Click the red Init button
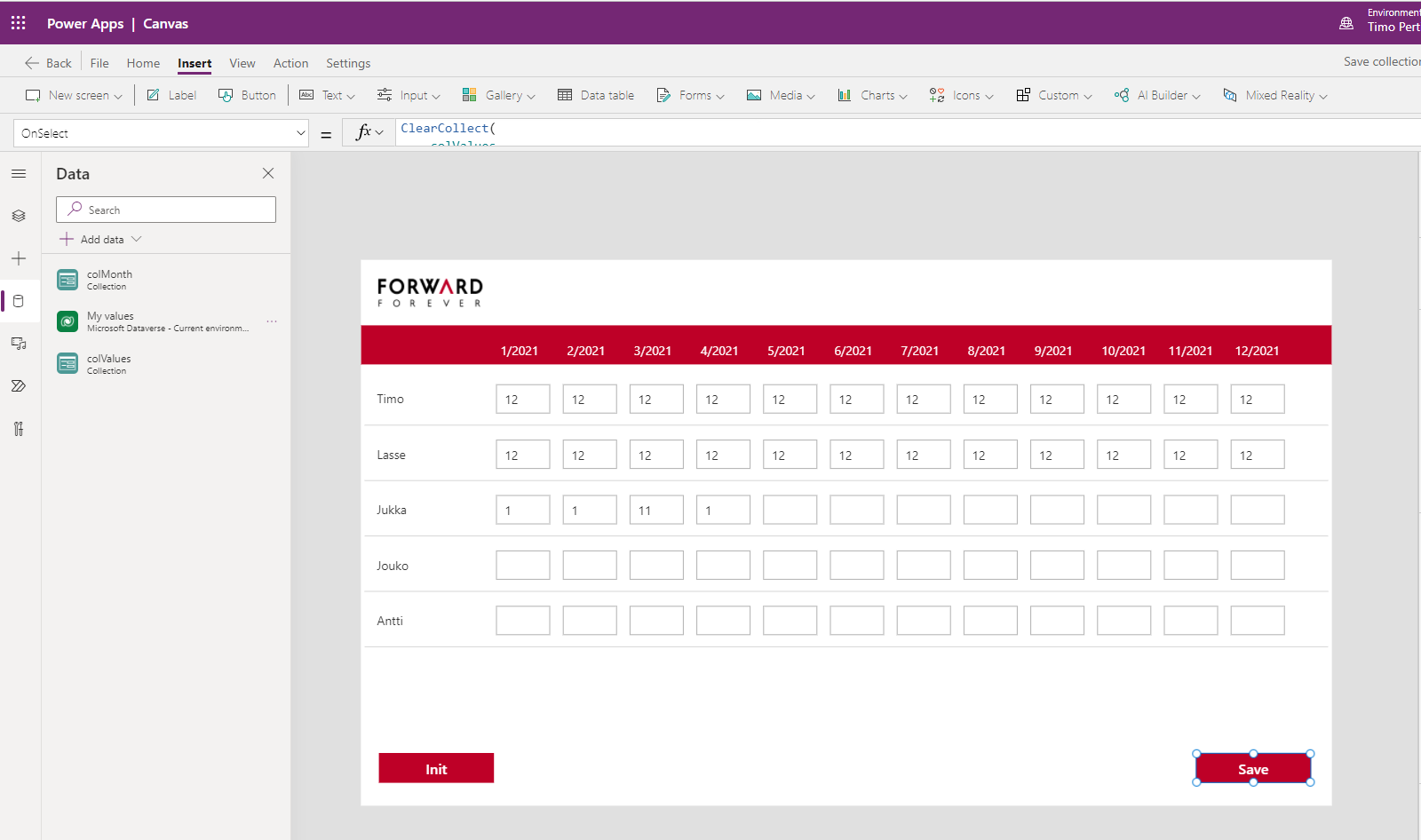Image resolution: width=1421 pixels, height=840 pixels. [x=436, y=768]
